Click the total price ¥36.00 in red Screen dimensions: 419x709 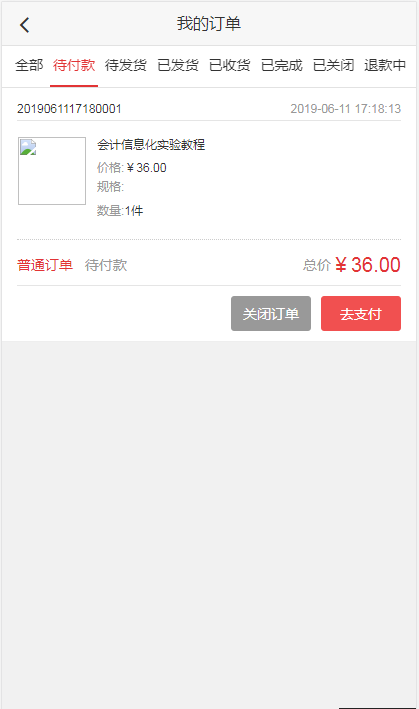pos(367,265)
